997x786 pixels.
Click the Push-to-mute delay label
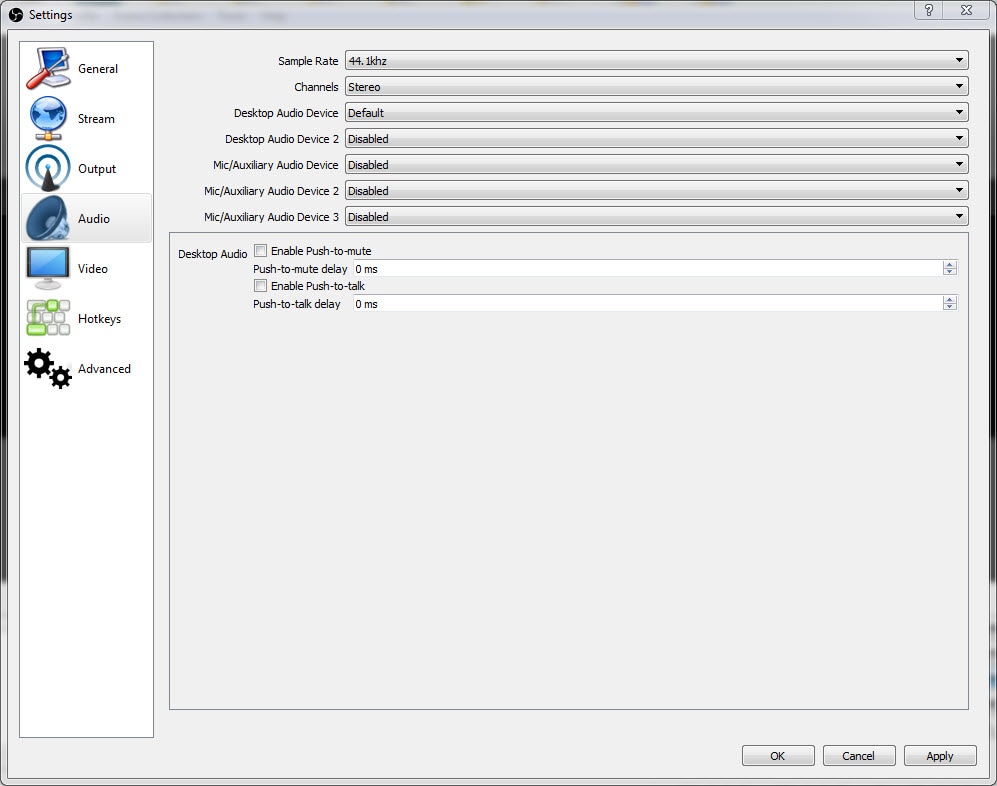click(x=300, y=269)
